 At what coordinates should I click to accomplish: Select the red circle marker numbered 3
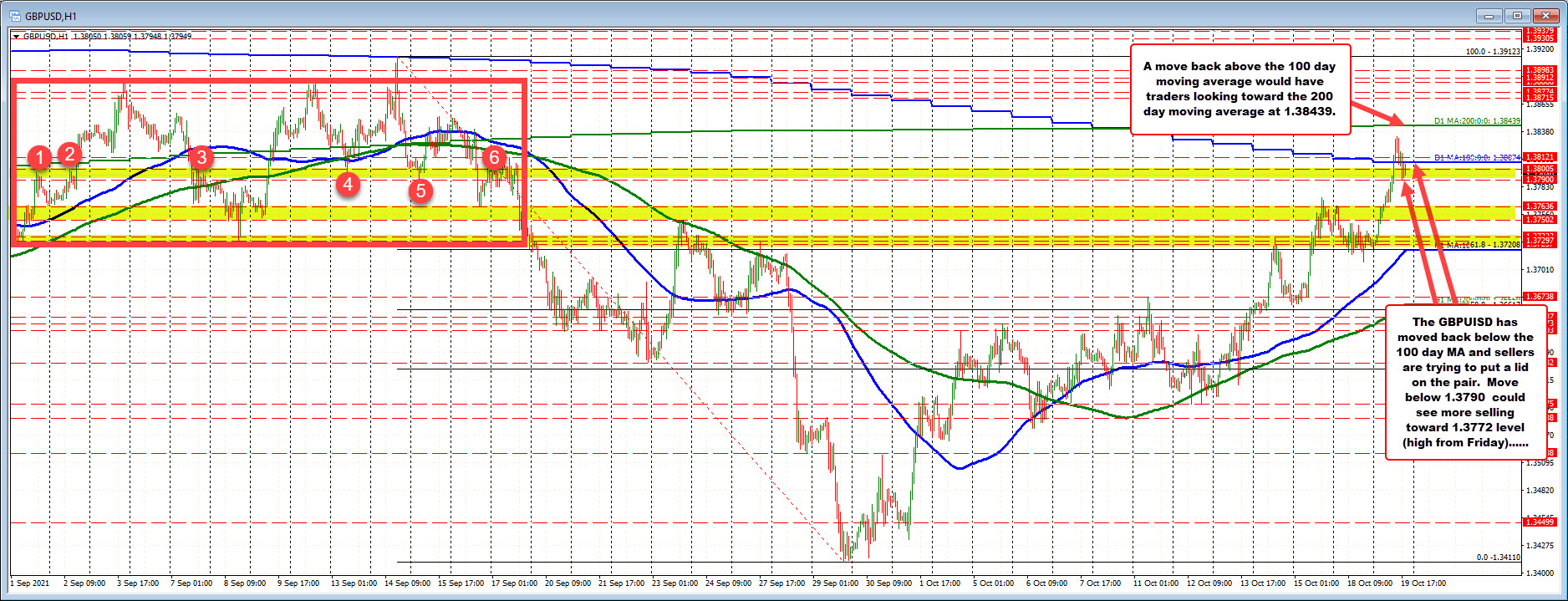pyautogui.click(x=201, y=156)
